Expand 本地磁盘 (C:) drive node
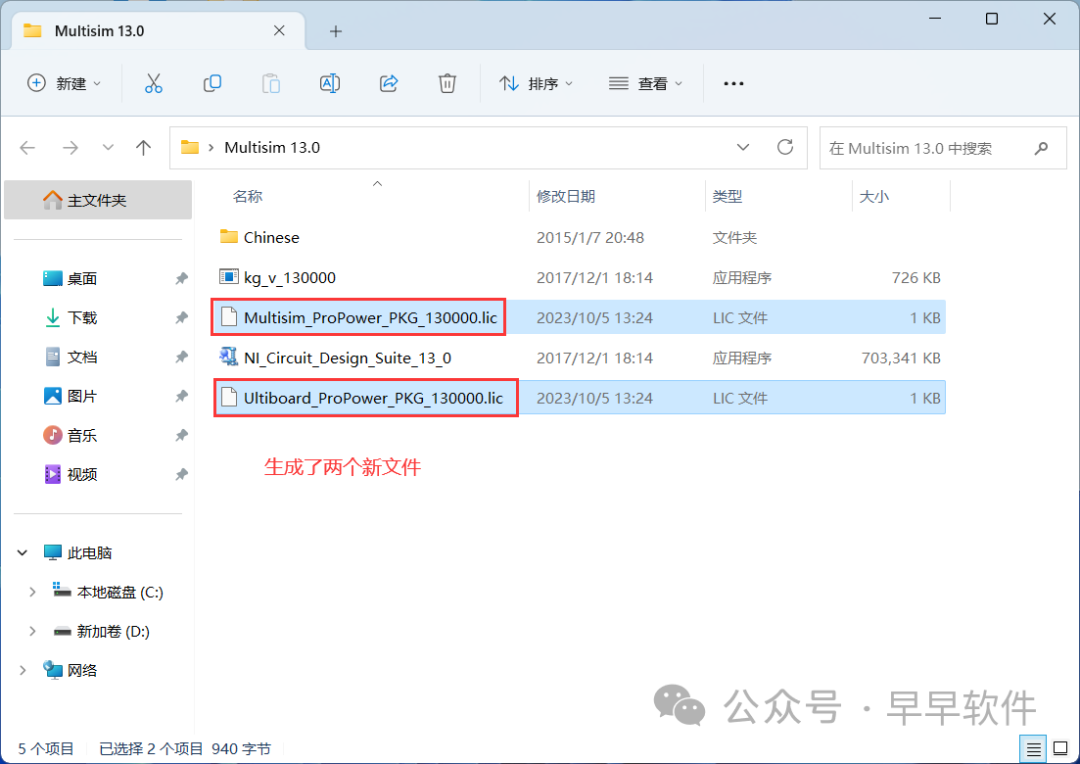The height and width of the screenshot is (764, 1080). point(32,592)
